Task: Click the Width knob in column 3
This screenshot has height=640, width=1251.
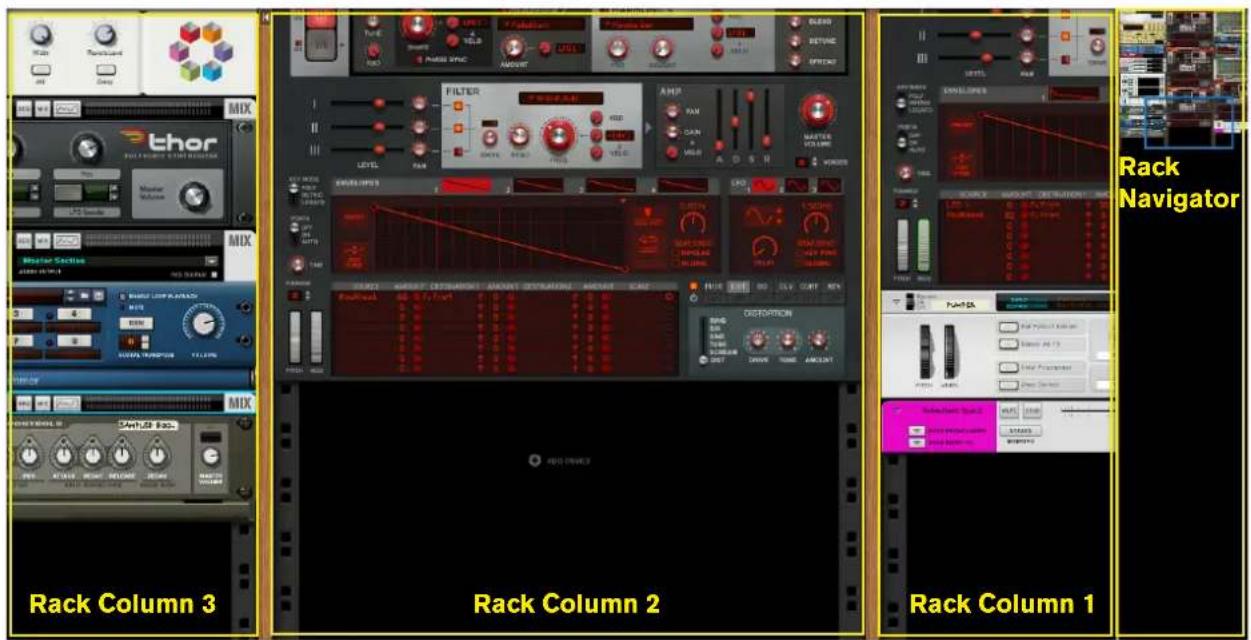Action: (43, 37)
